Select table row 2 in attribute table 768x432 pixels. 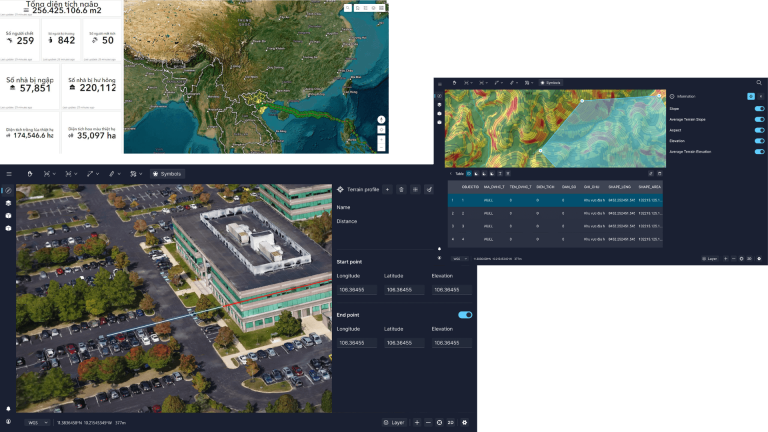[x=555, y=214]
